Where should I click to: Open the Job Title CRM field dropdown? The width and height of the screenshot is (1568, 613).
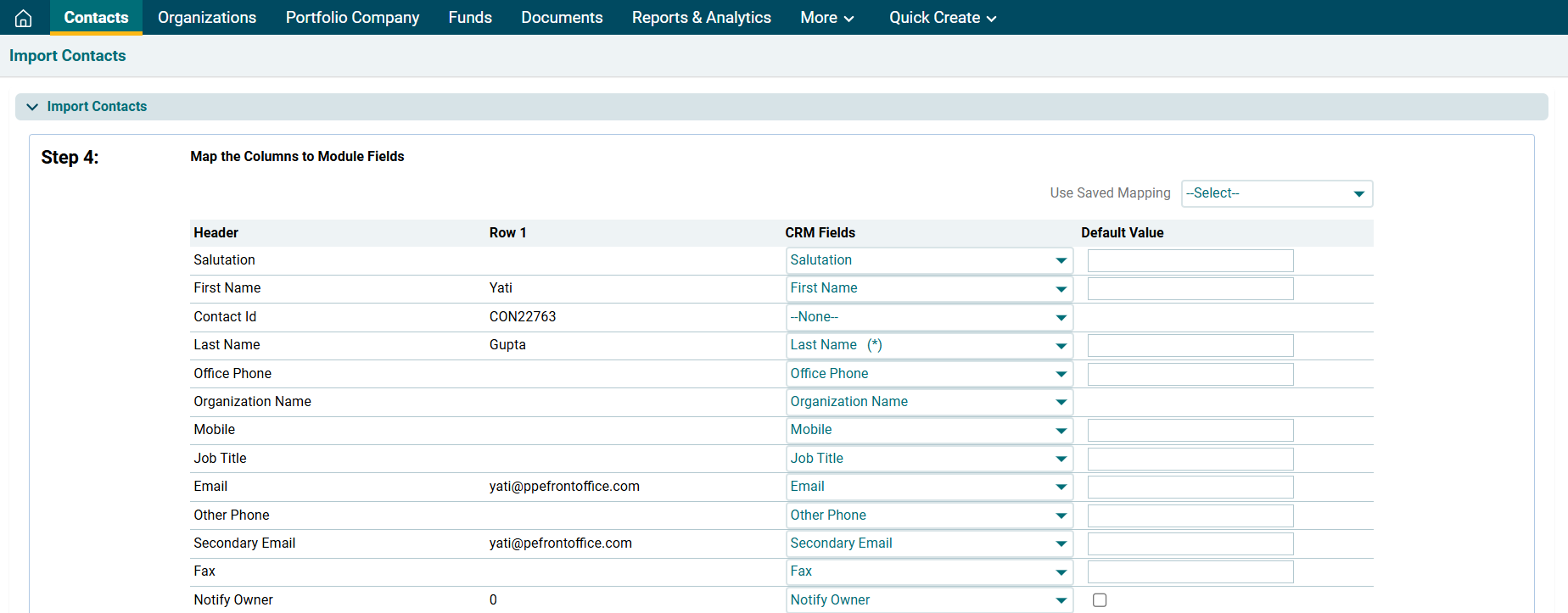pos(928,459)
